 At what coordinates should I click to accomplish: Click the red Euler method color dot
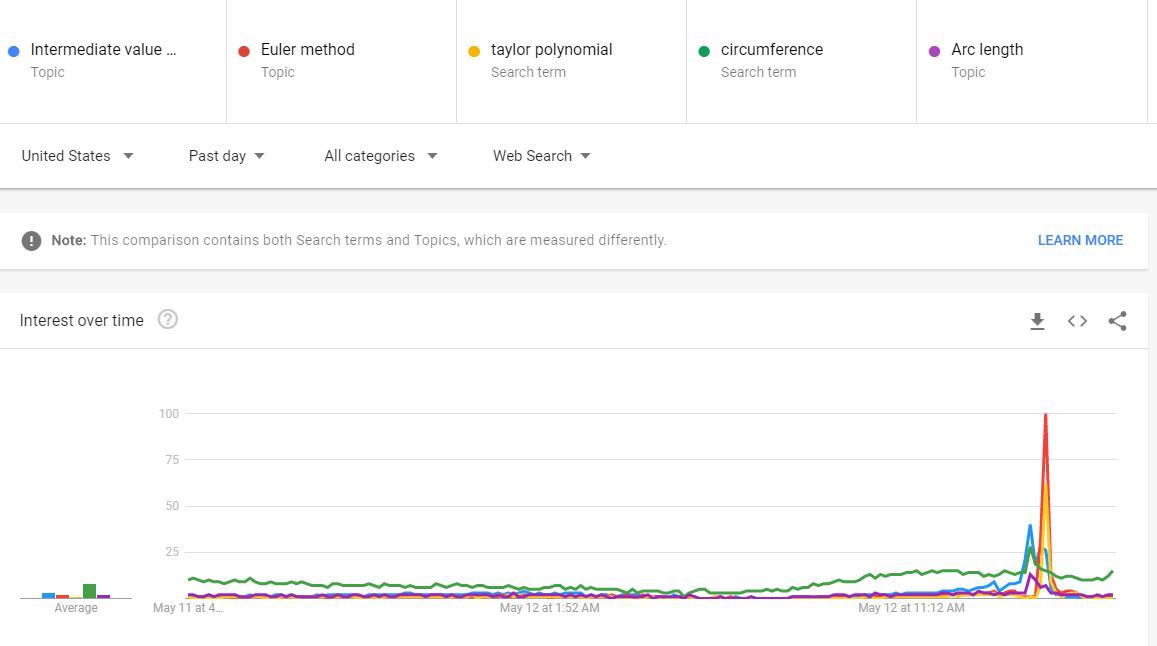244,51
